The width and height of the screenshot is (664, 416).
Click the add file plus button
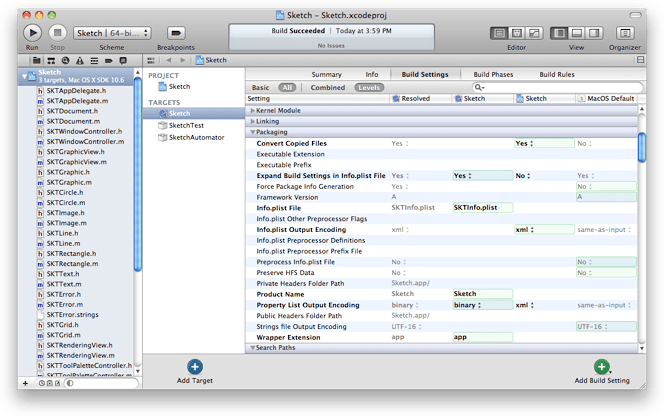[x=25, y=383]
